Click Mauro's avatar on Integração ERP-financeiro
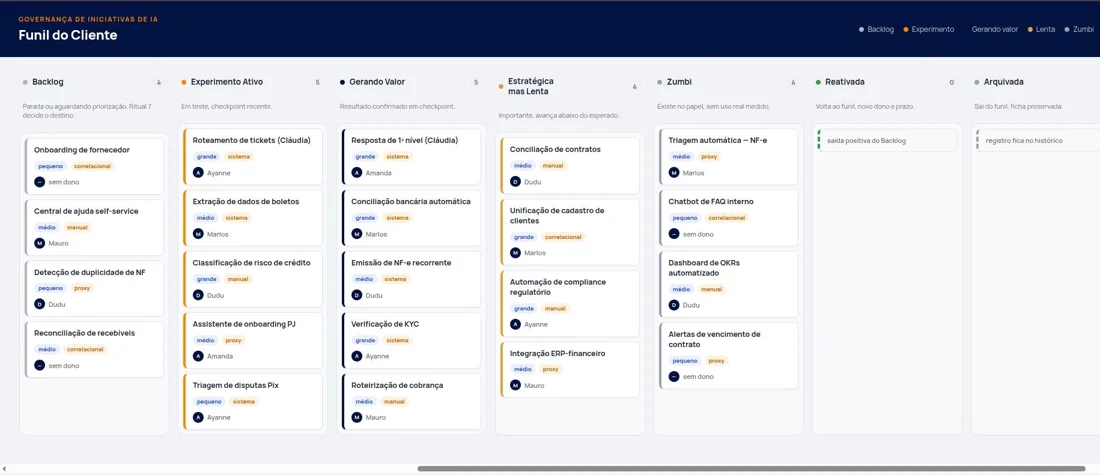This screenshot has width=1100, height=475. 515,385
